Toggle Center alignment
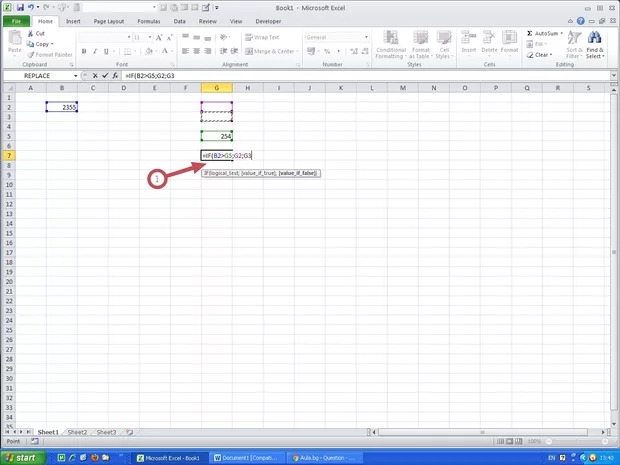 coord(197,51)
